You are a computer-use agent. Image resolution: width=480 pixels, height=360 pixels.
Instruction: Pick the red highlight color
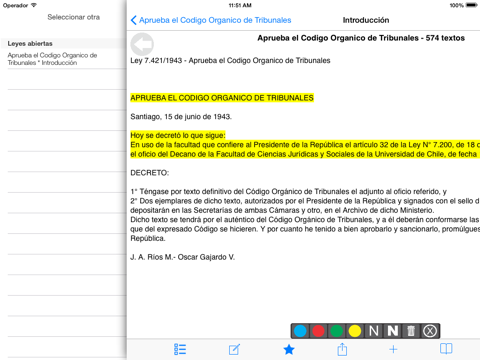coord(318,331)
